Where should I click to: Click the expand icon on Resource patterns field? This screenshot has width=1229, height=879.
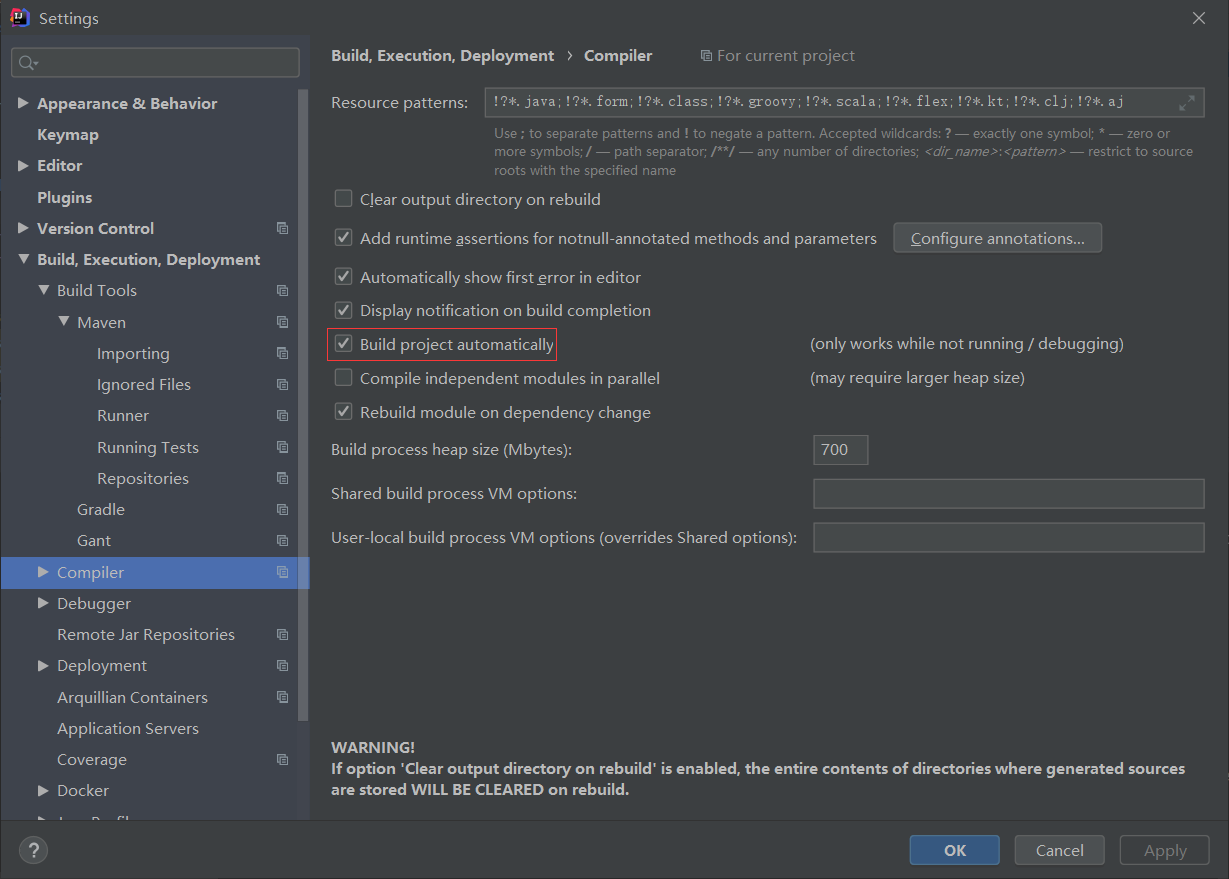coord(1188,101)
